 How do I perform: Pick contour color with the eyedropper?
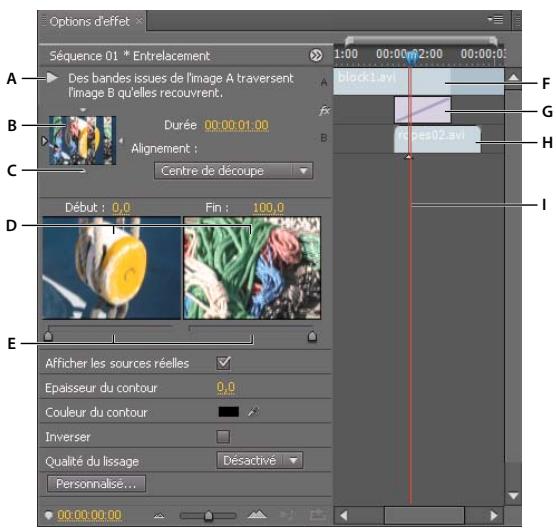[x=254, y=412]
